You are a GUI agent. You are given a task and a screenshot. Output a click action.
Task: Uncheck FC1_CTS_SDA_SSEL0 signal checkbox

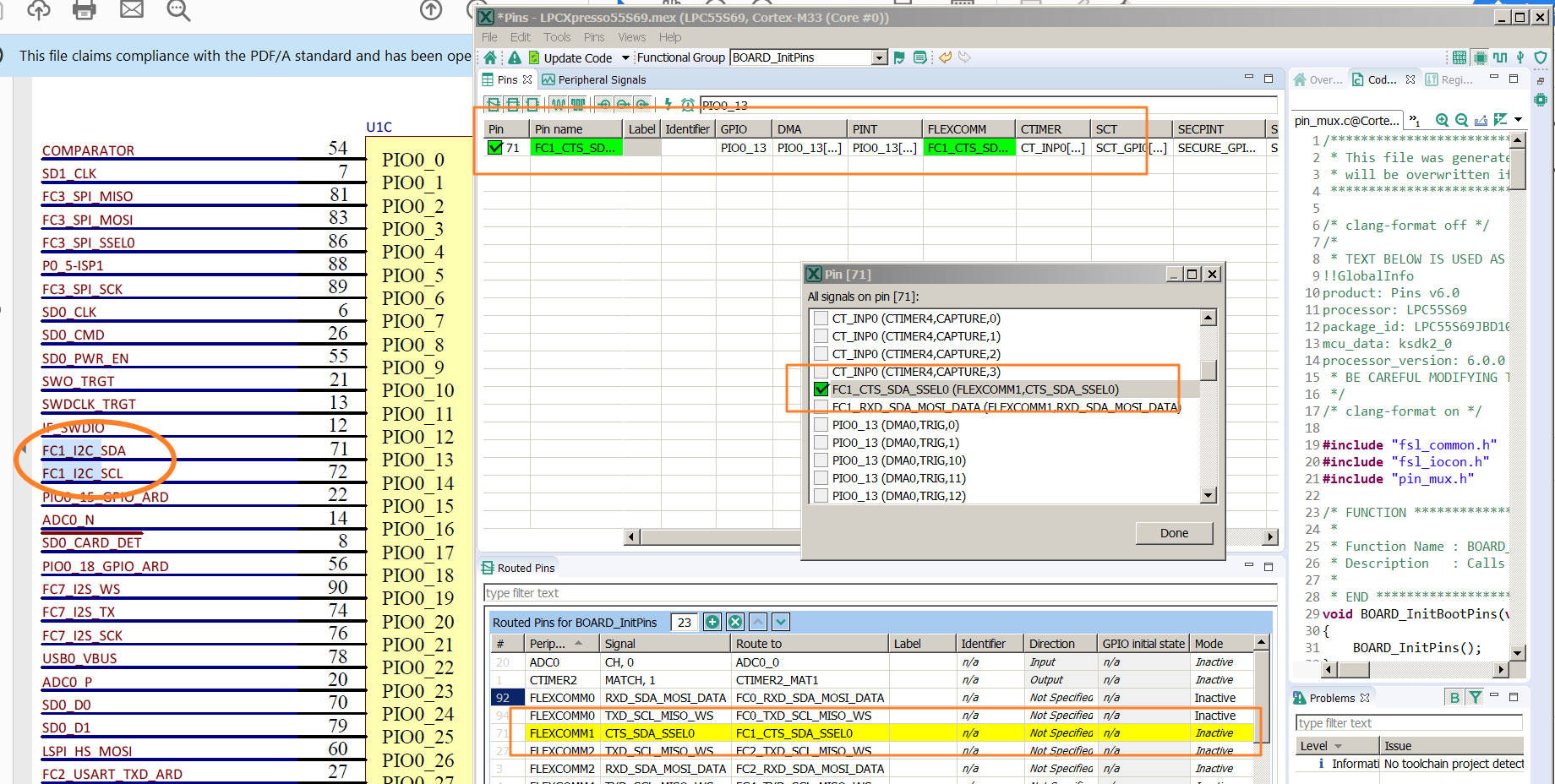[x=821, y=389]
